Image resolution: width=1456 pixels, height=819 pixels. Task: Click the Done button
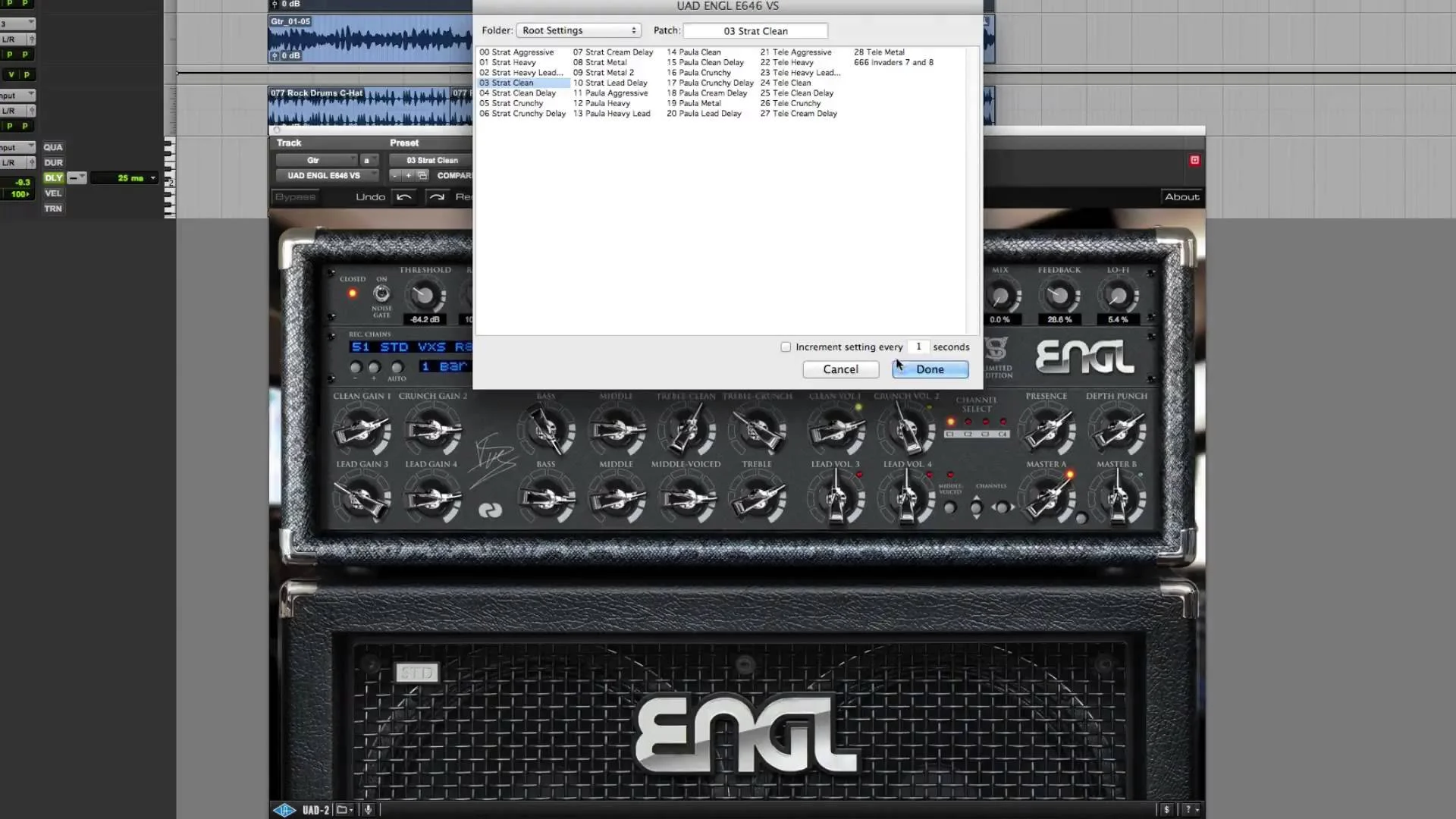[x=930, y=369]
